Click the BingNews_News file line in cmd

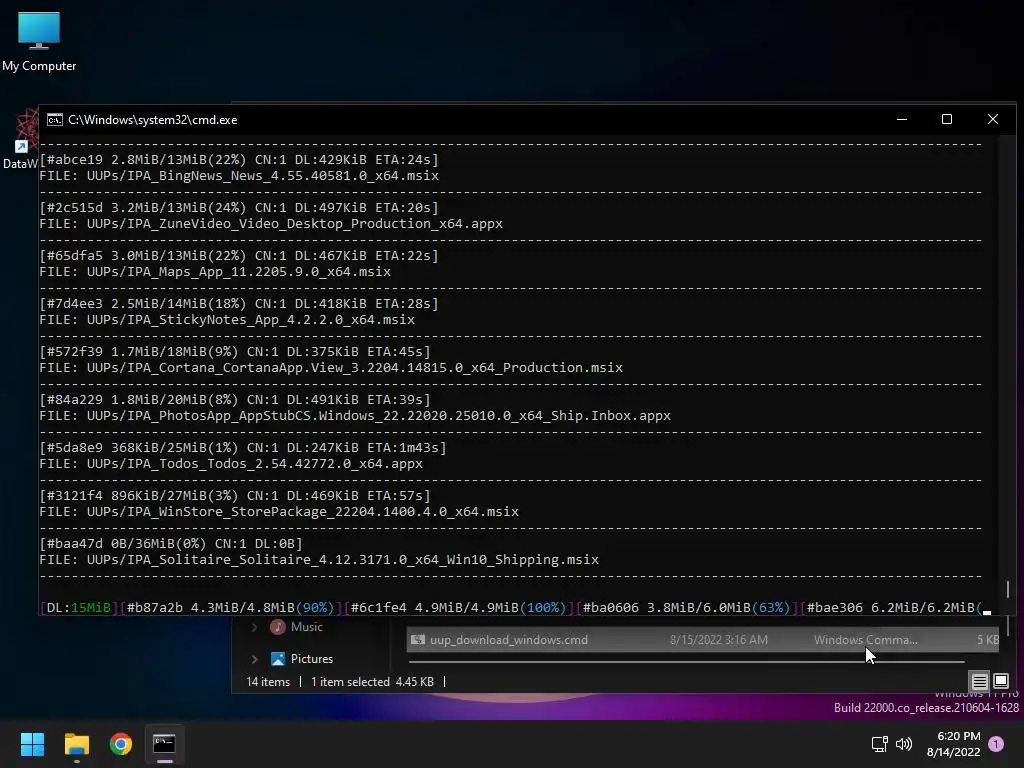point(239,176)
